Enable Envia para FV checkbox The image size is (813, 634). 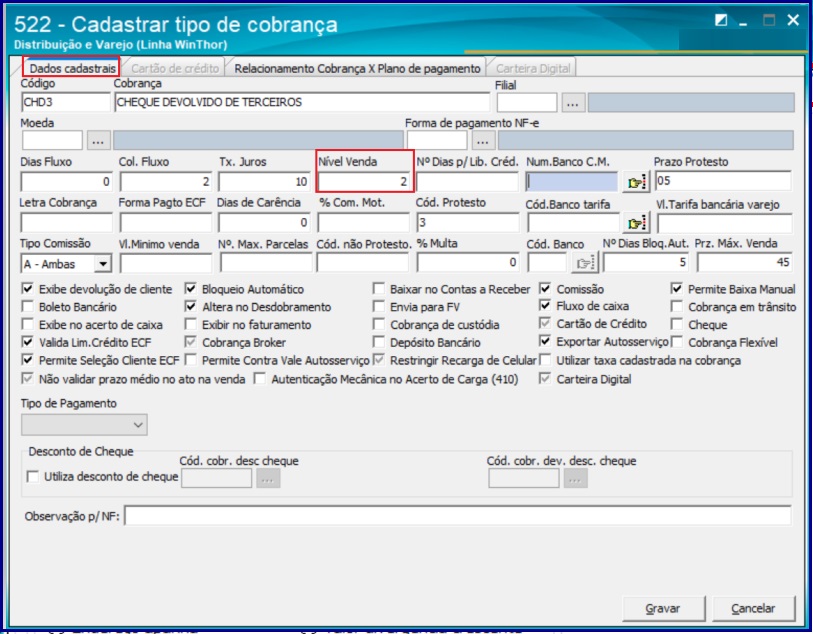379,306
